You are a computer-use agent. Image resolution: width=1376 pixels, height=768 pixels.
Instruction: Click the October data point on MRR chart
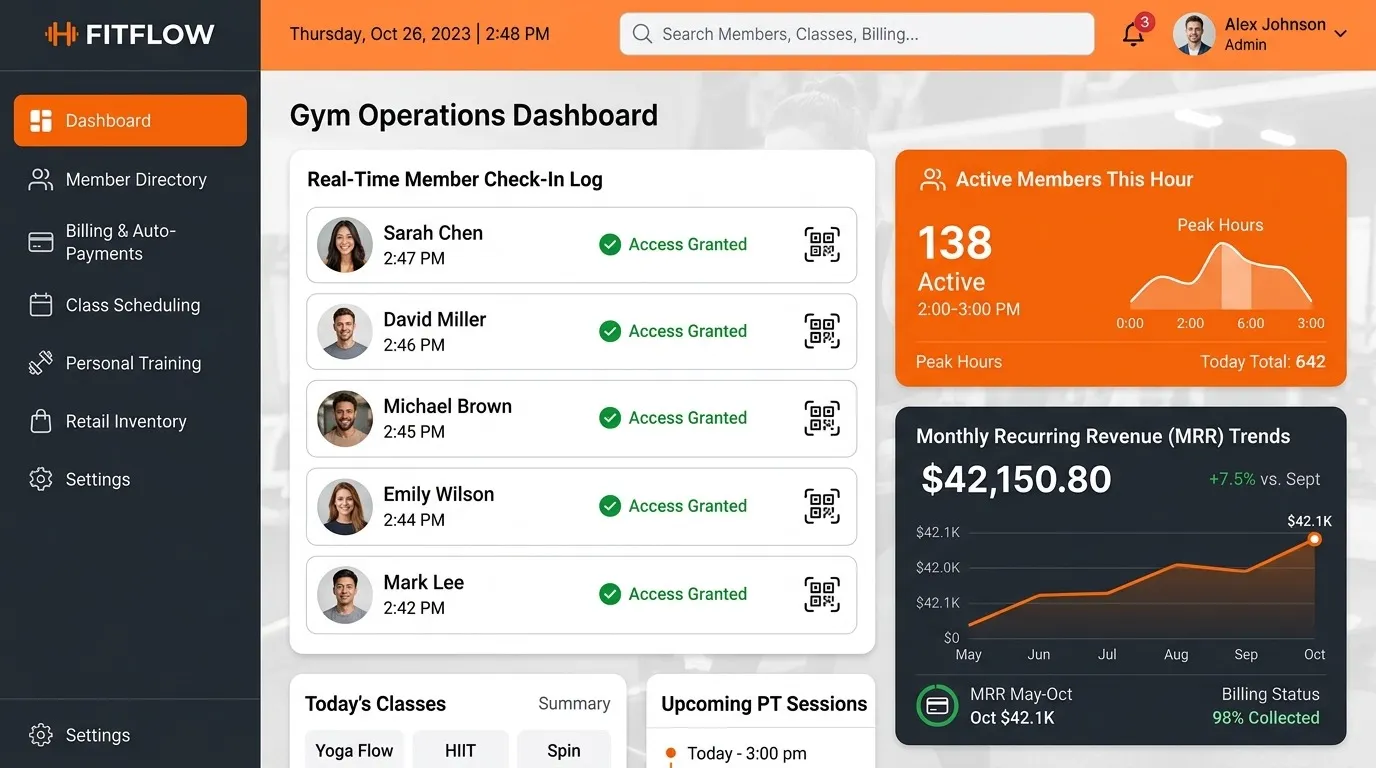click(x=1315, y=539)
